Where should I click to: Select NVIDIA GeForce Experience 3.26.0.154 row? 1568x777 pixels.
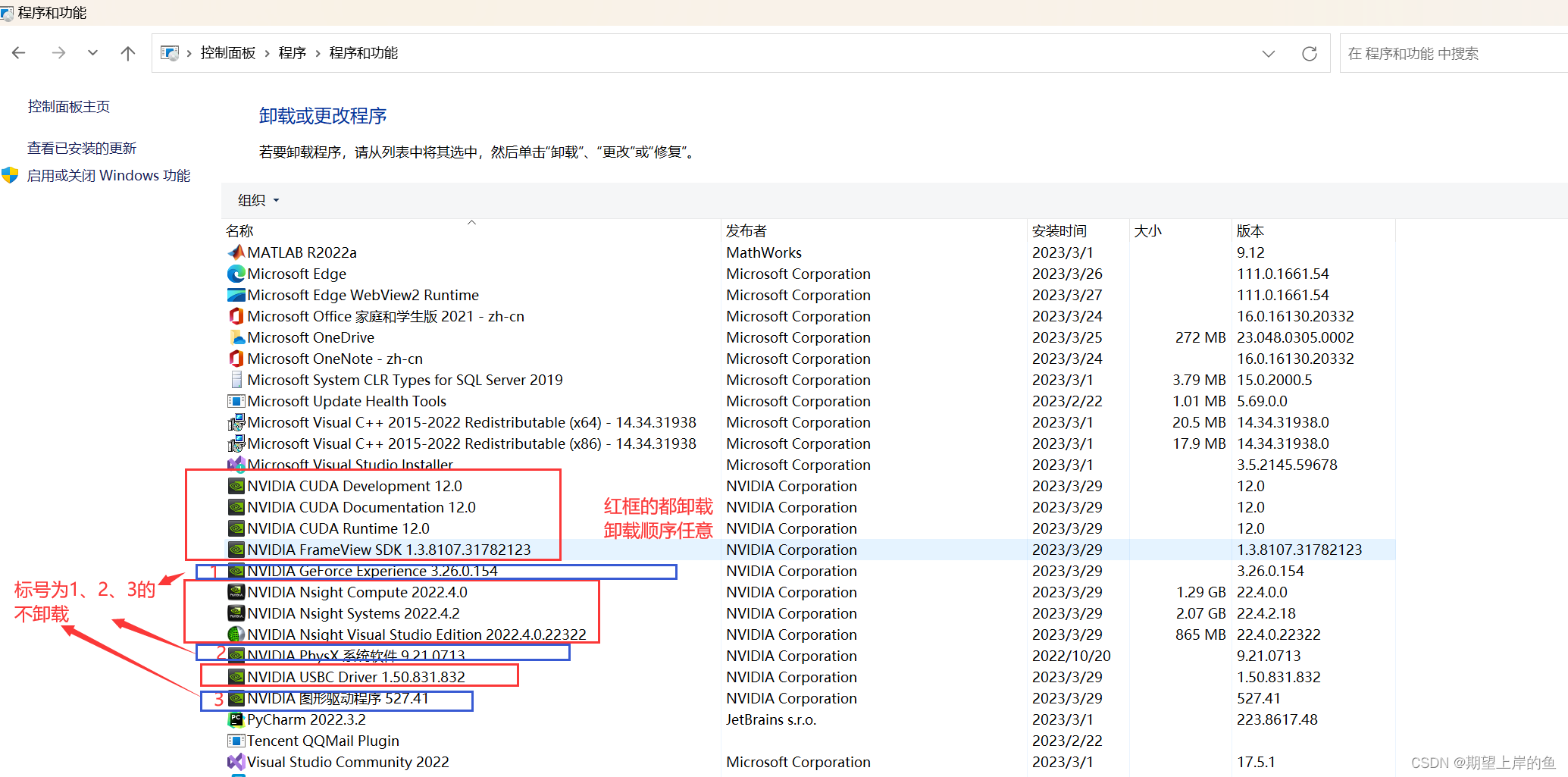click(x=809, y=571)
